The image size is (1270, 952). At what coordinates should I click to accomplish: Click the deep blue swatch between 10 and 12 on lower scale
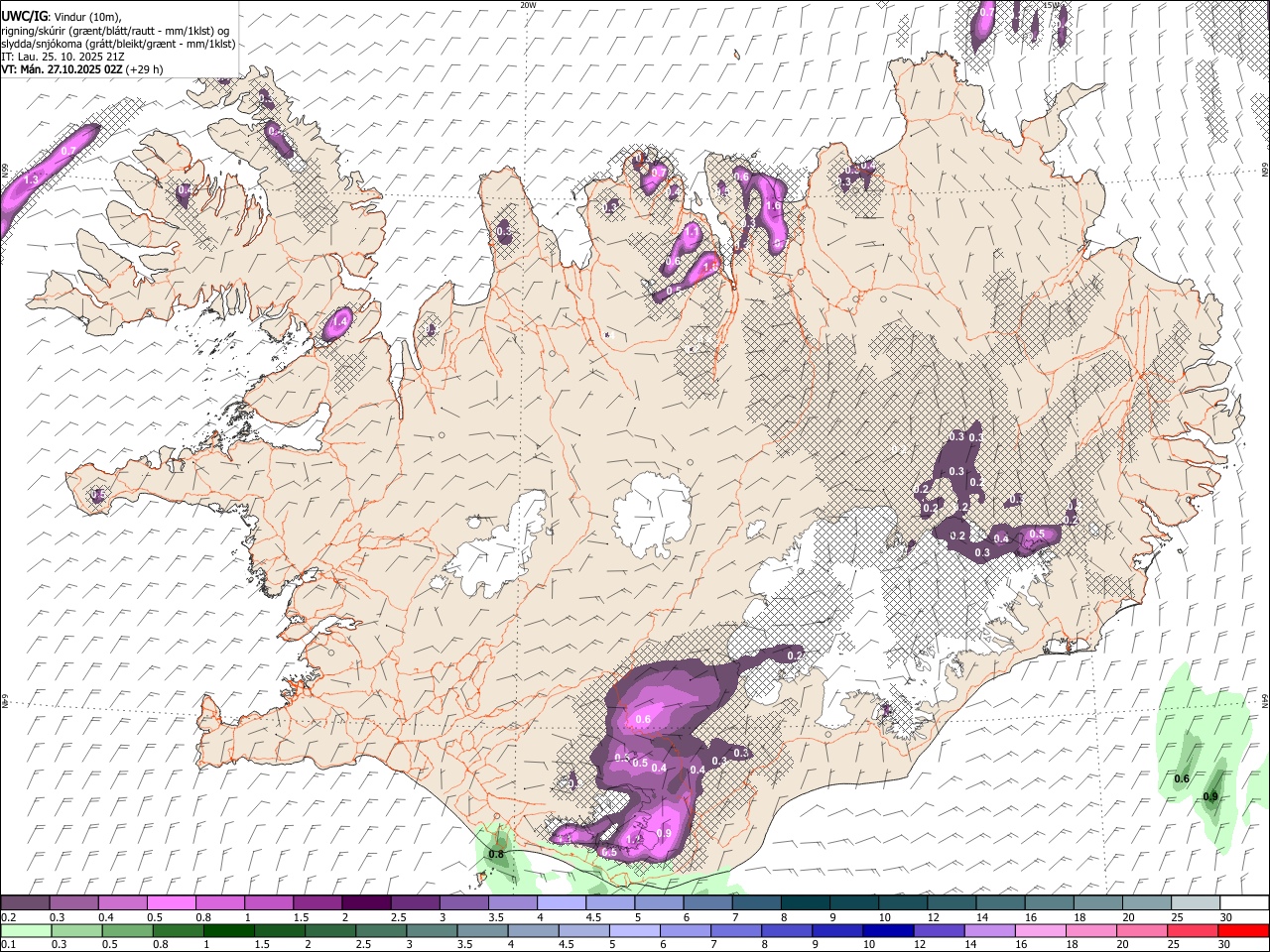coord(887,930)
